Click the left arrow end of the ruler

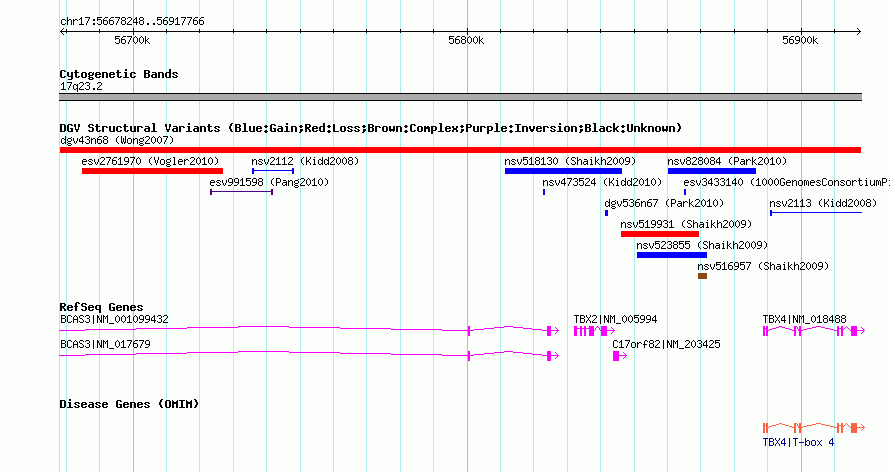pyautogui.click(x=63, y=31)
